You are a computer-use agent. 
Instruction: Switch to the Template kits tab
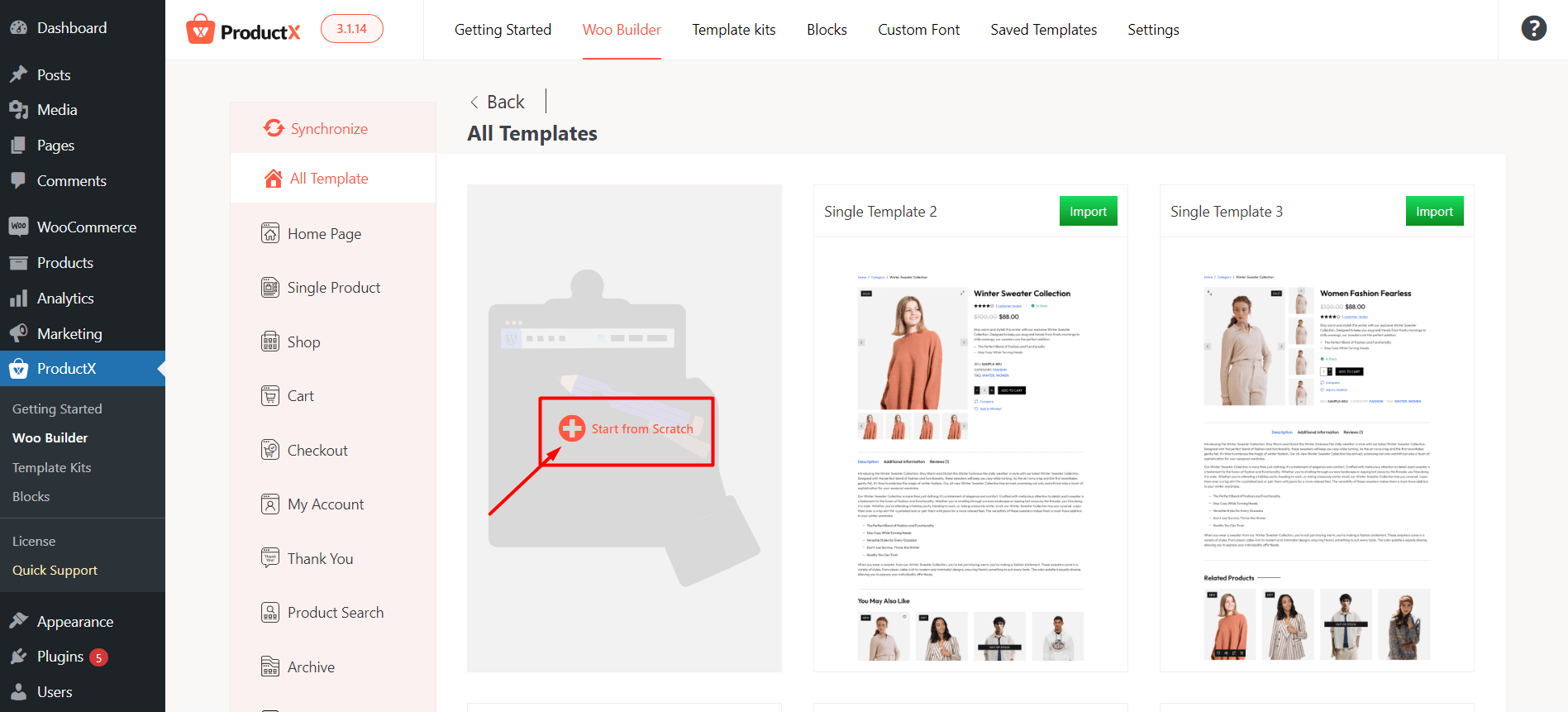pos(734,30)
